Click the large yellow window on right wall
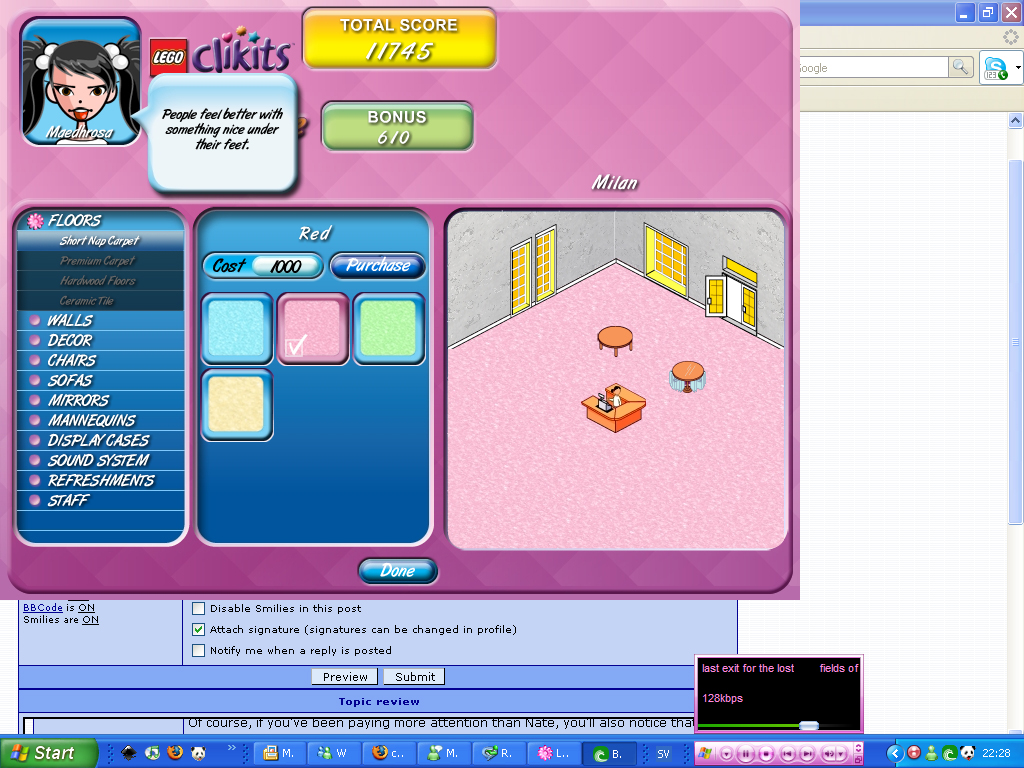This screenshot has width=1024, height=768. (x=666, y=260)
